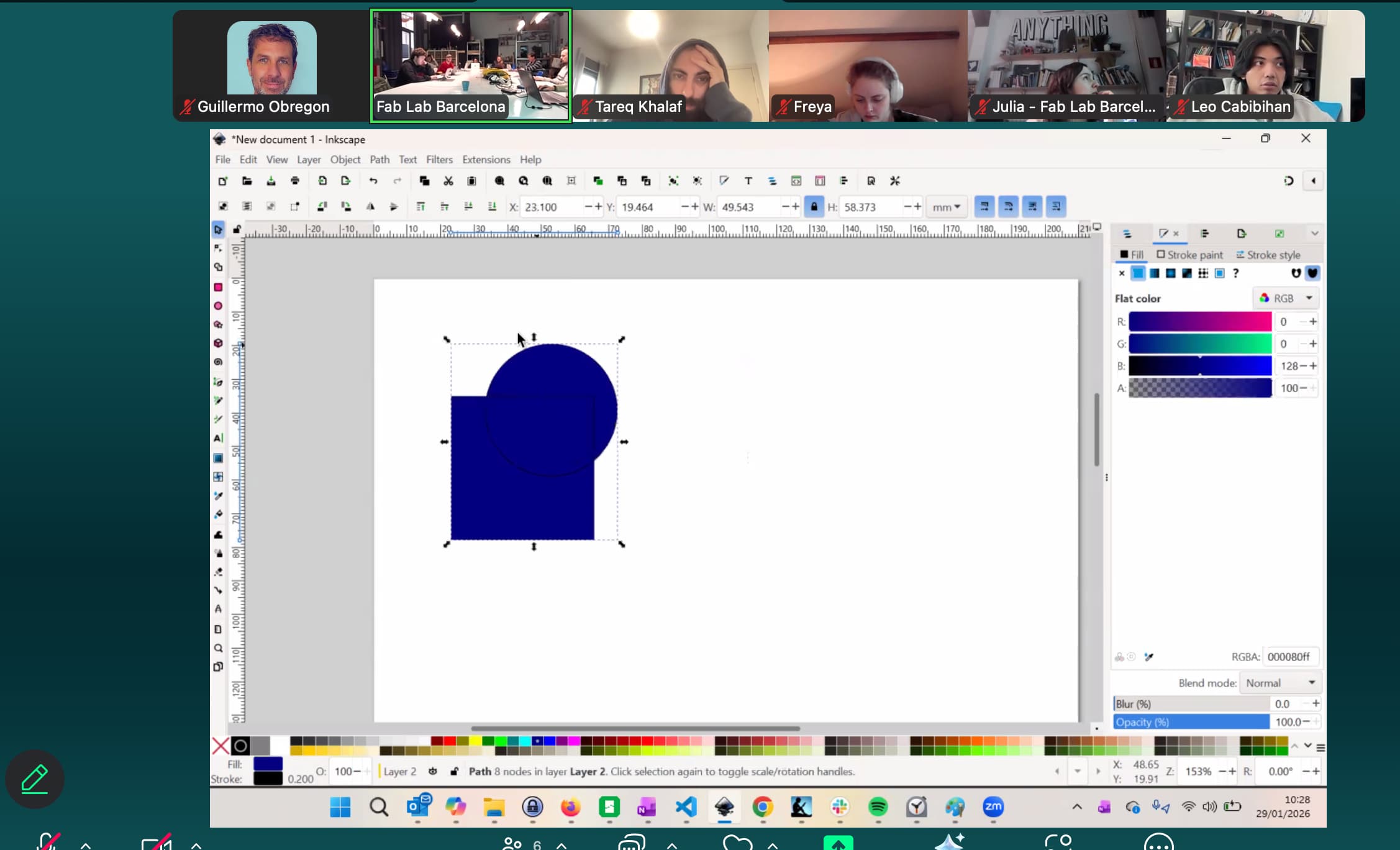
Task: Open the RGB color mode dropdown
Action: [1286, 298]
